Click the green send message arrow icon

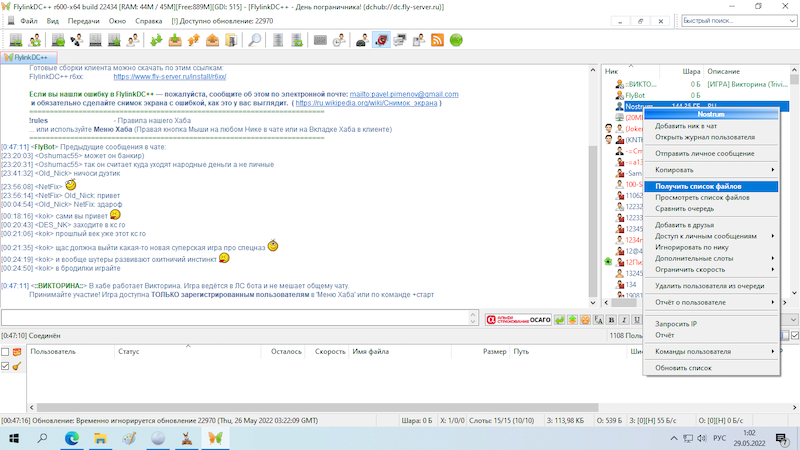click(562, 319)
